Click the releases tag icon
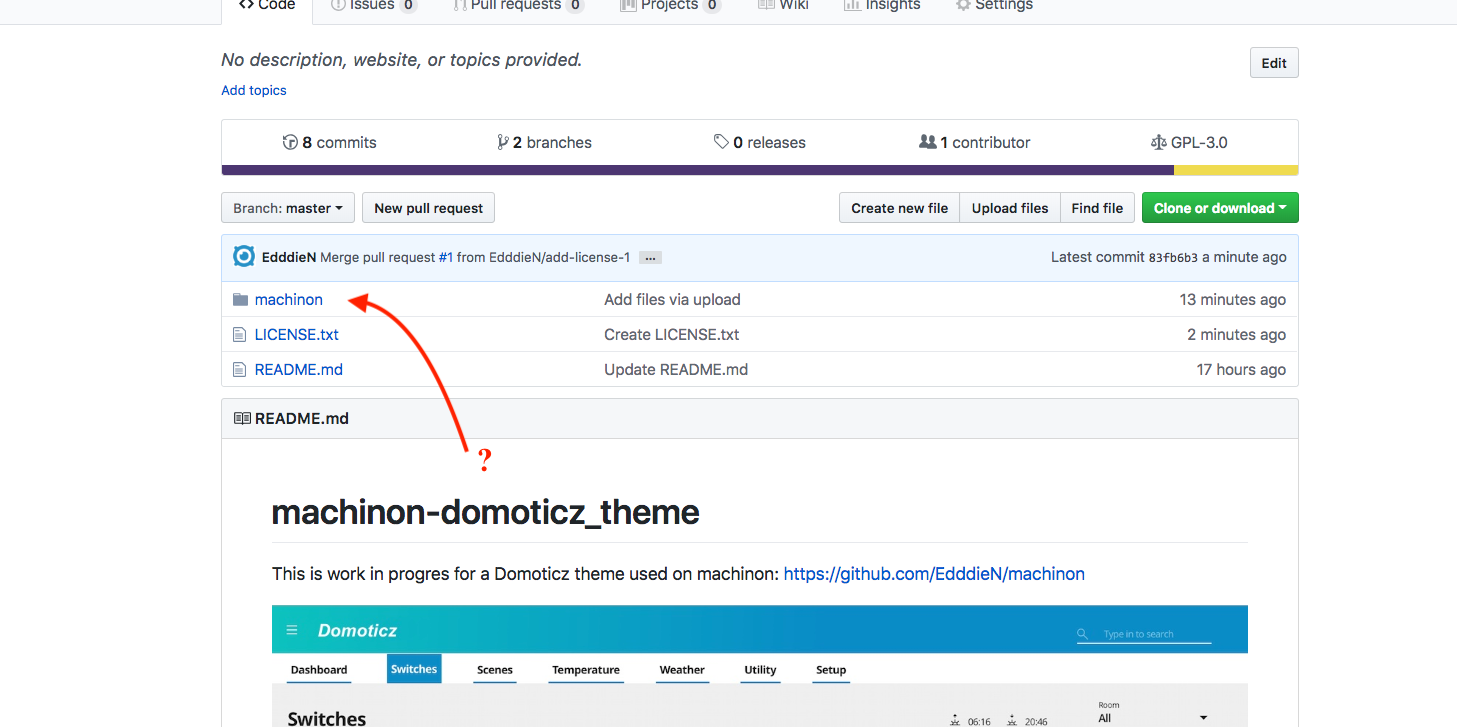Viewport: 1457px width, 727px height. pyautogui.click(x=721, y=142)
